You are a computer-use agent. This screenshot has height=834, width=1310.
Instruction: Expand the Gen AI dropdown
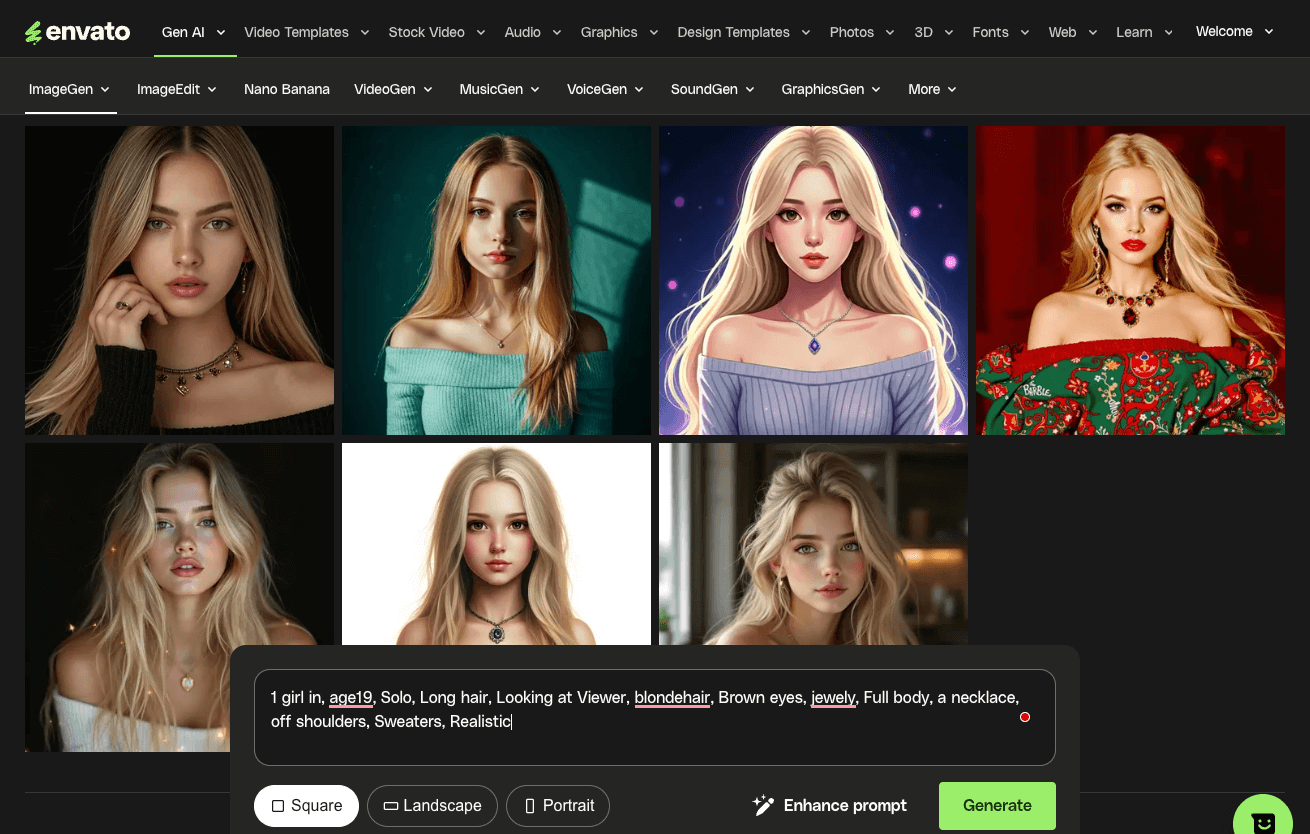[x=193, y=32]
